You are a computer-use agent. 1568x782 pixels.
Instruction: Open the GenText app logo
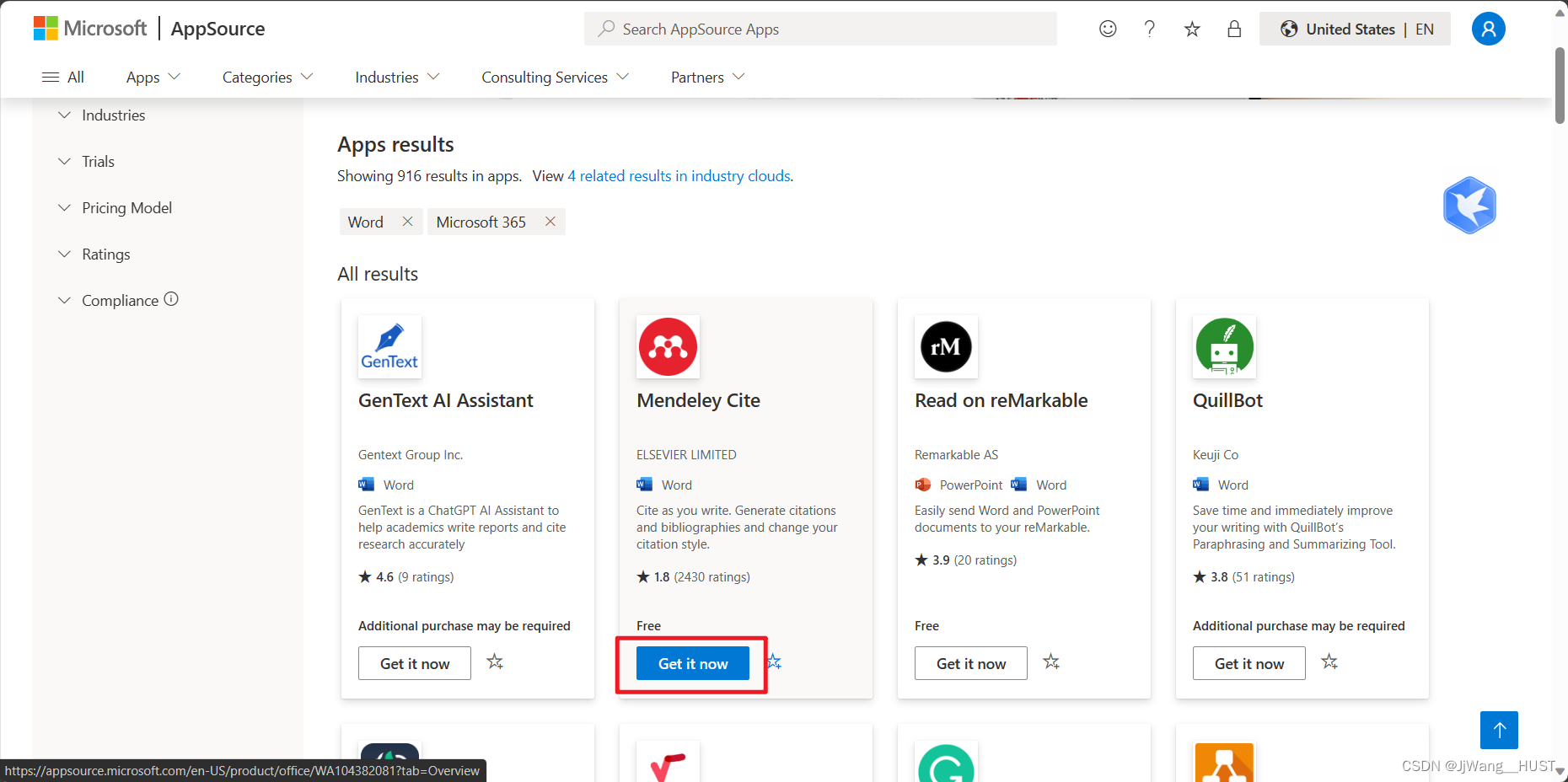point(389,346)
